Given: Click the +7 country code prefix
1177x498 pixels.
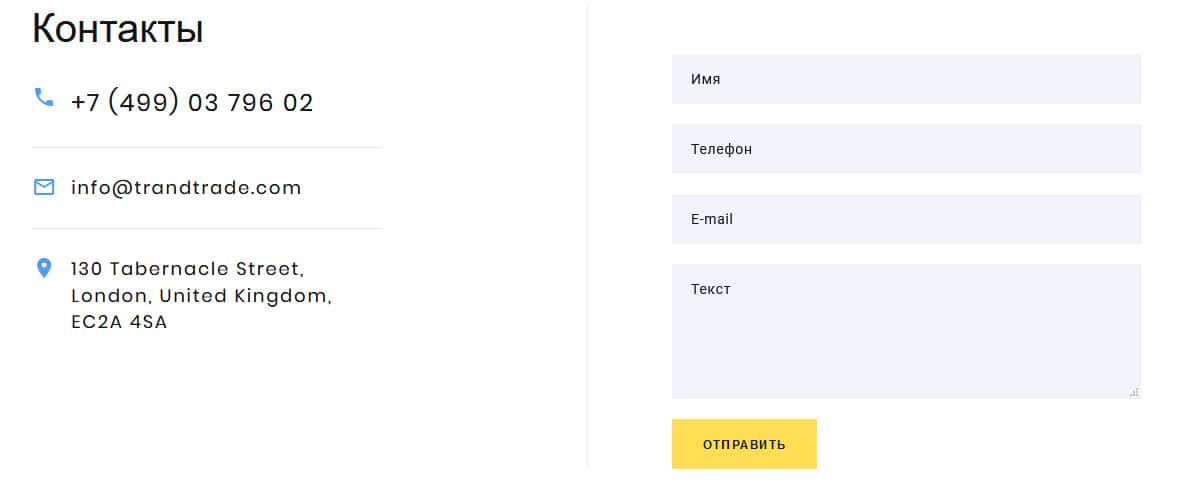Looking at the screenshot, I should pyautogui.click(x=84, y=102).
